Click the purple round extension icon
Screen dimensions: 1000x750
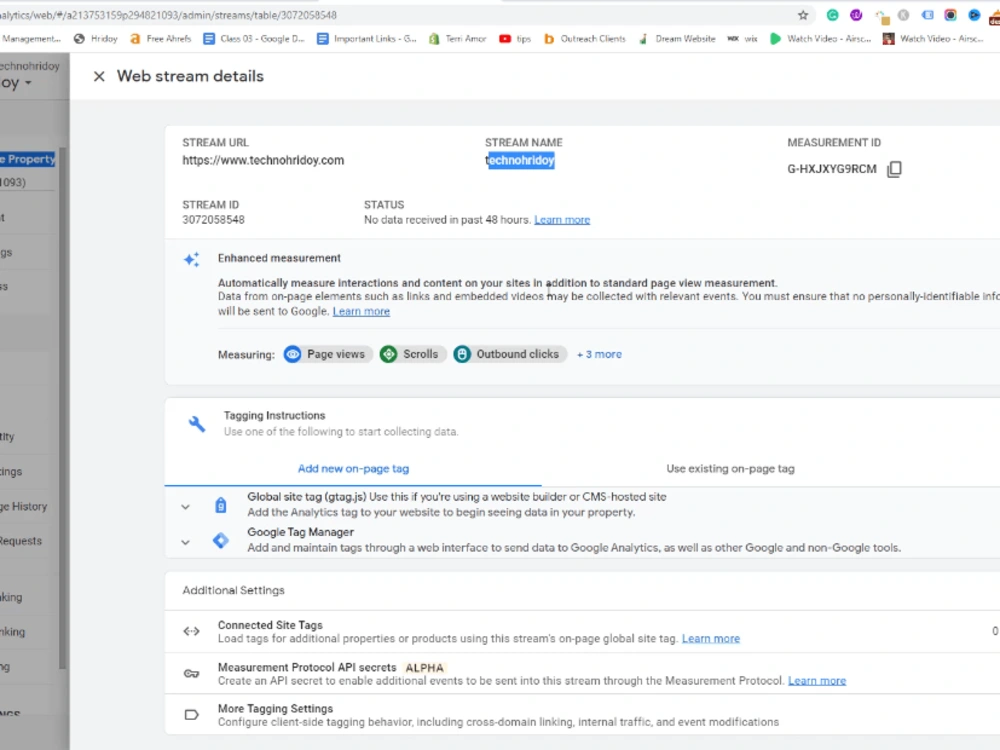(856, 15)
